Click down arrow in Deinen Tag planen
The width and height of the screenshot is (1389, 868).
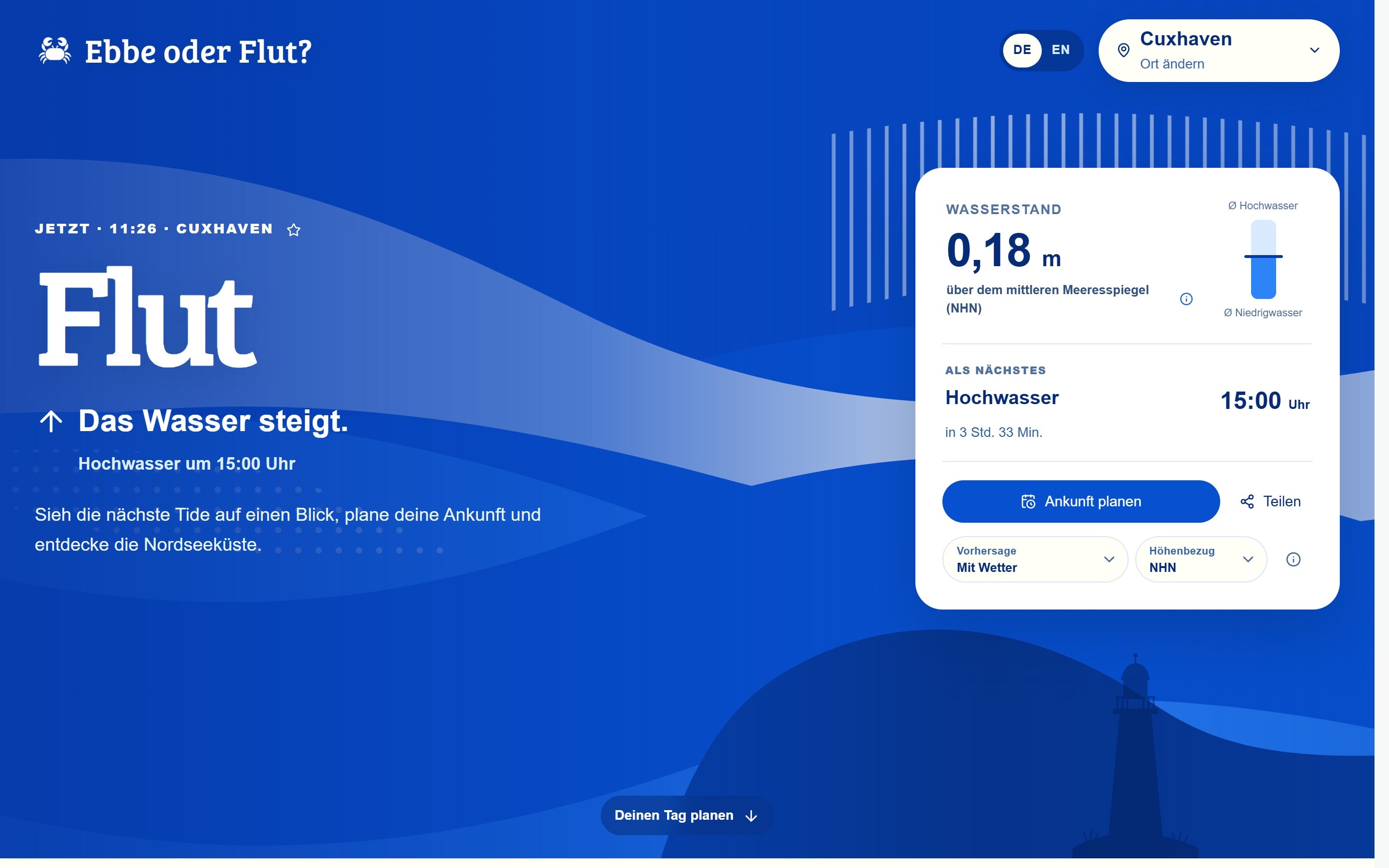coord(751,816)
